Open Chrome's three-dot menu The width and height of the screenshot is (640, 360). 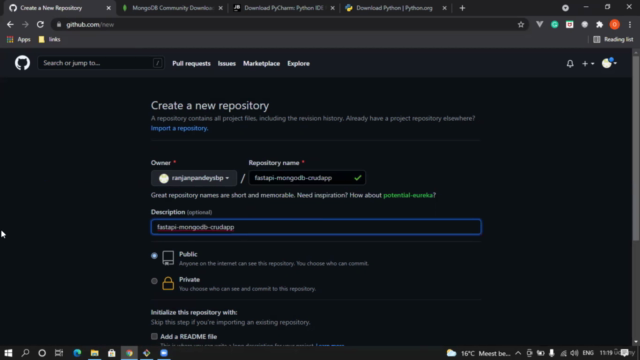(x=630, y=24)
